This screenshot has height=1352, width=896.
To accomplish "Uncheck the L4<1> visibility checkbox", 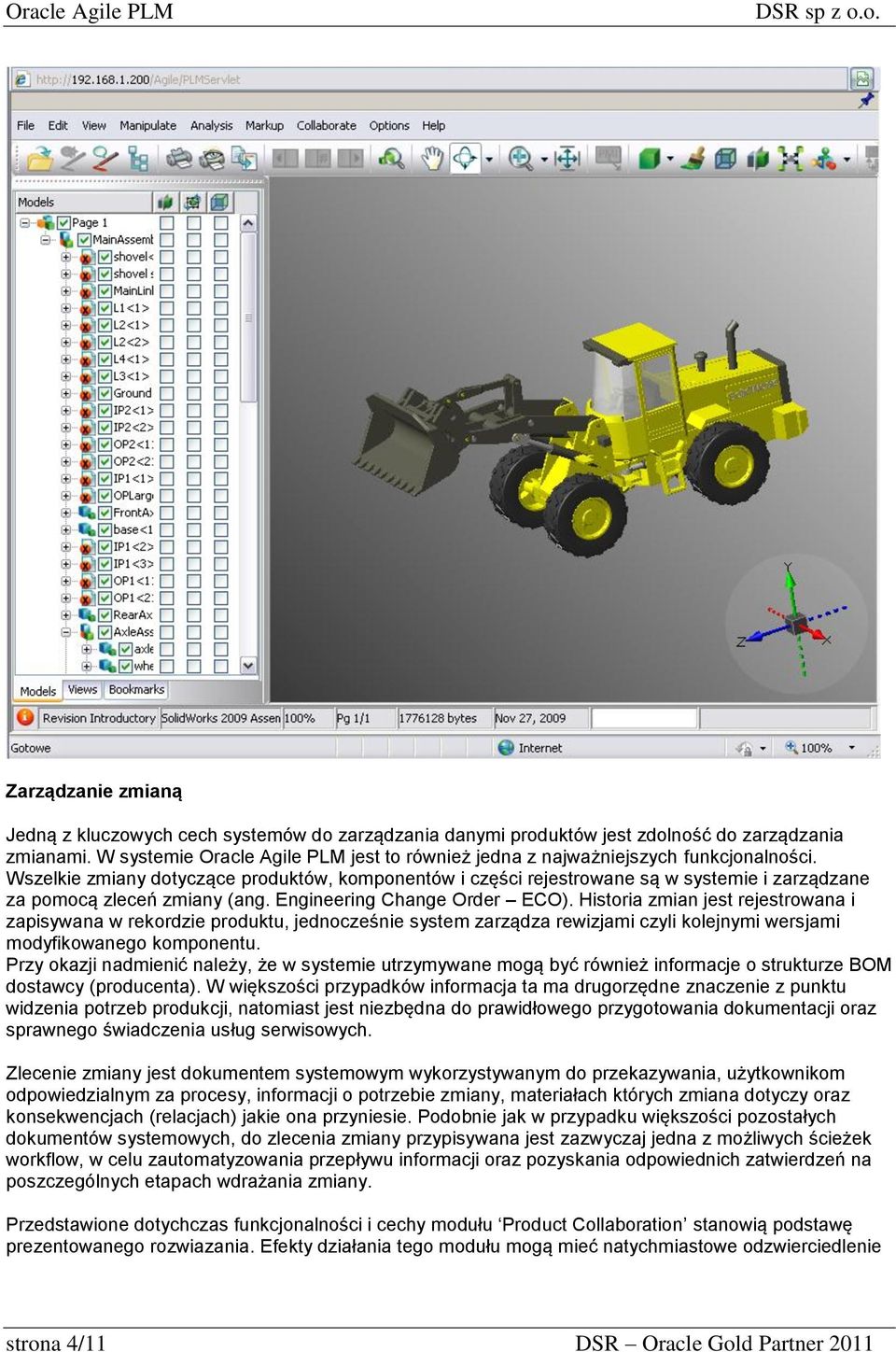I will [105, 359].
